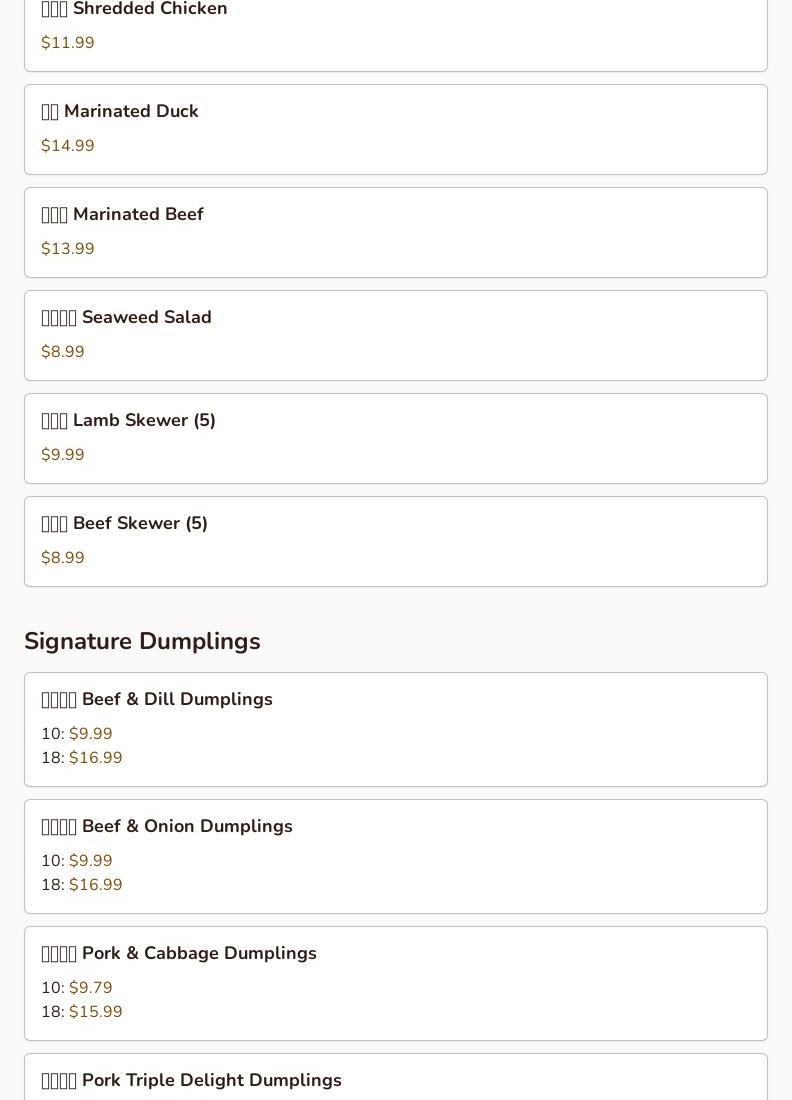Click the Beef Skewer $8.99 price
This screenshot has width=792, height=1100.
click(x=62, y=558)
